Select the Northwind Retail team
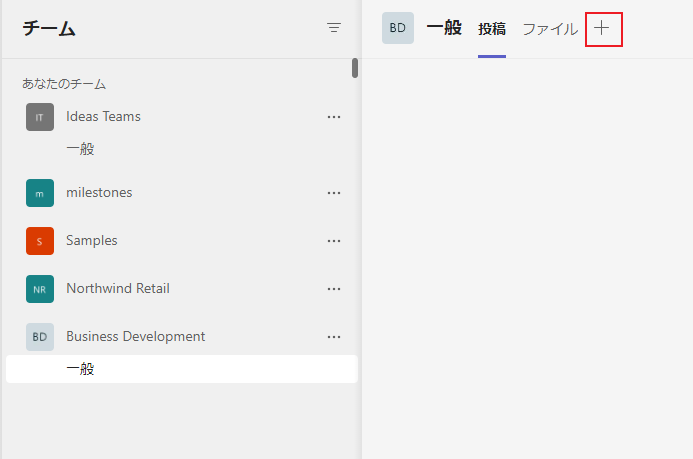This screenshot has height=459, width=693. (118, 288)
